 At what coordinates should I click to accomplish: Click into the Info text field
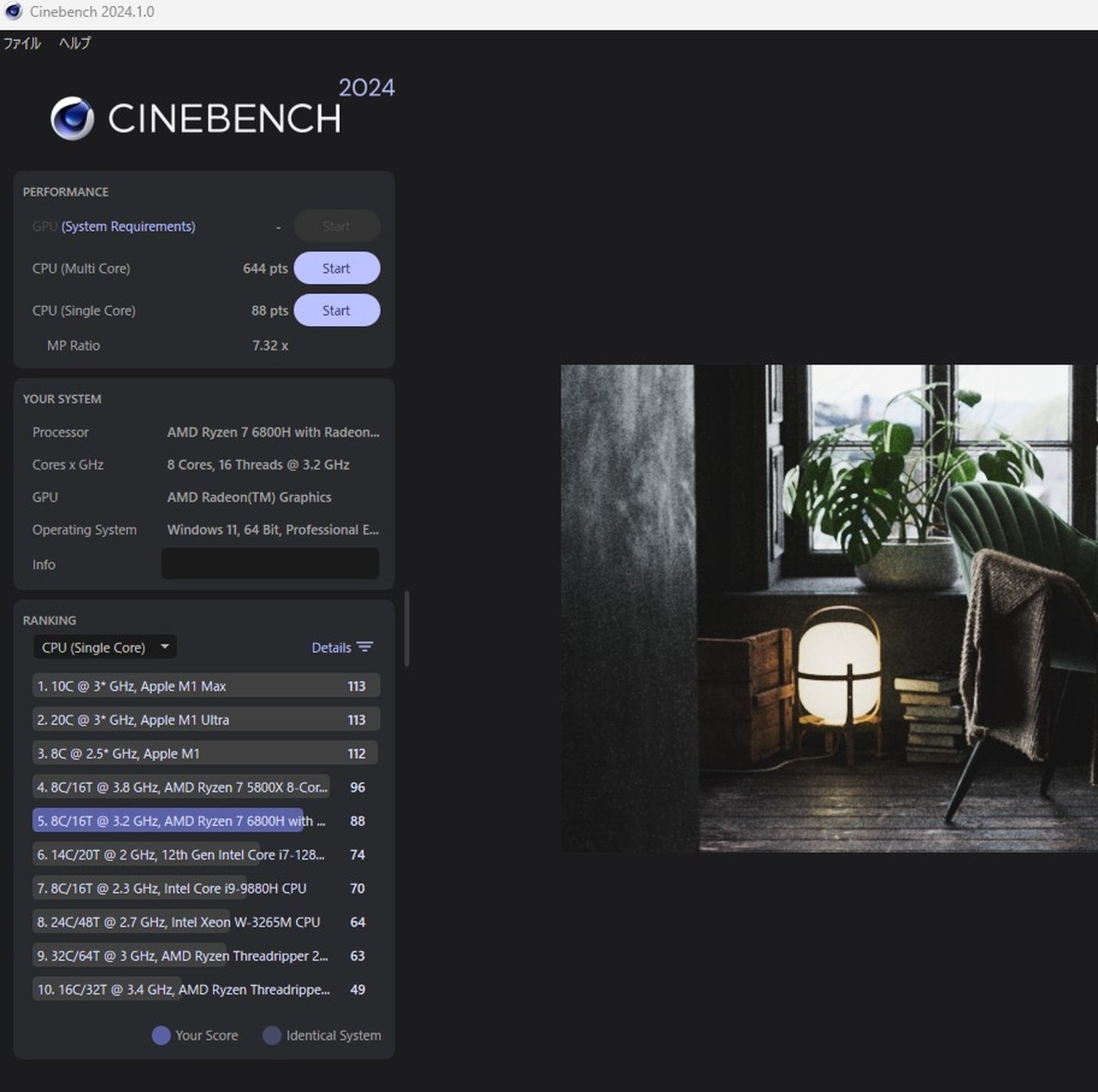[x=269, y=564]
